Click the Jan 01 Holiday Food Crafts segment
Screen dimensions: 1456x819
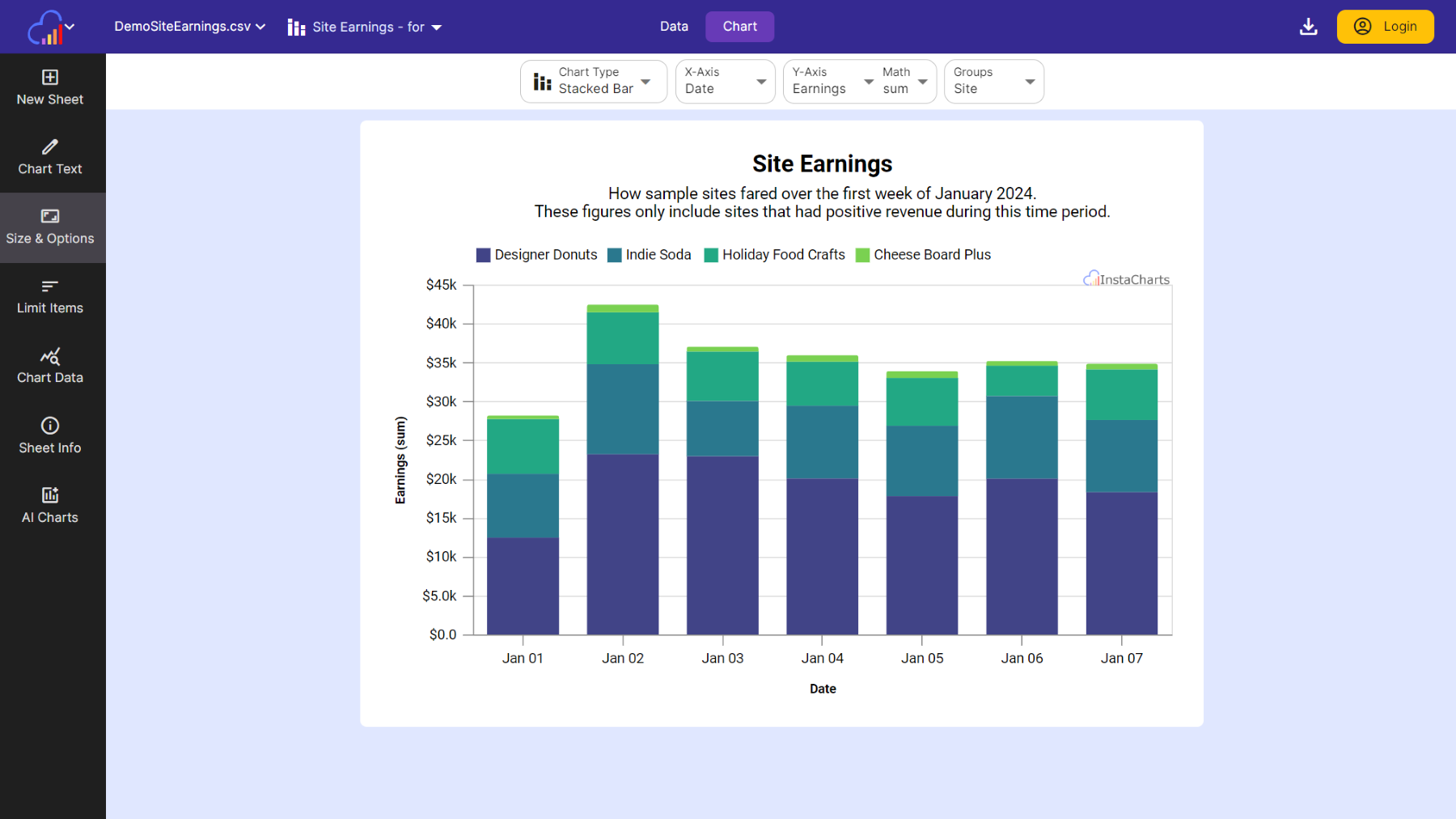(523, 447)
